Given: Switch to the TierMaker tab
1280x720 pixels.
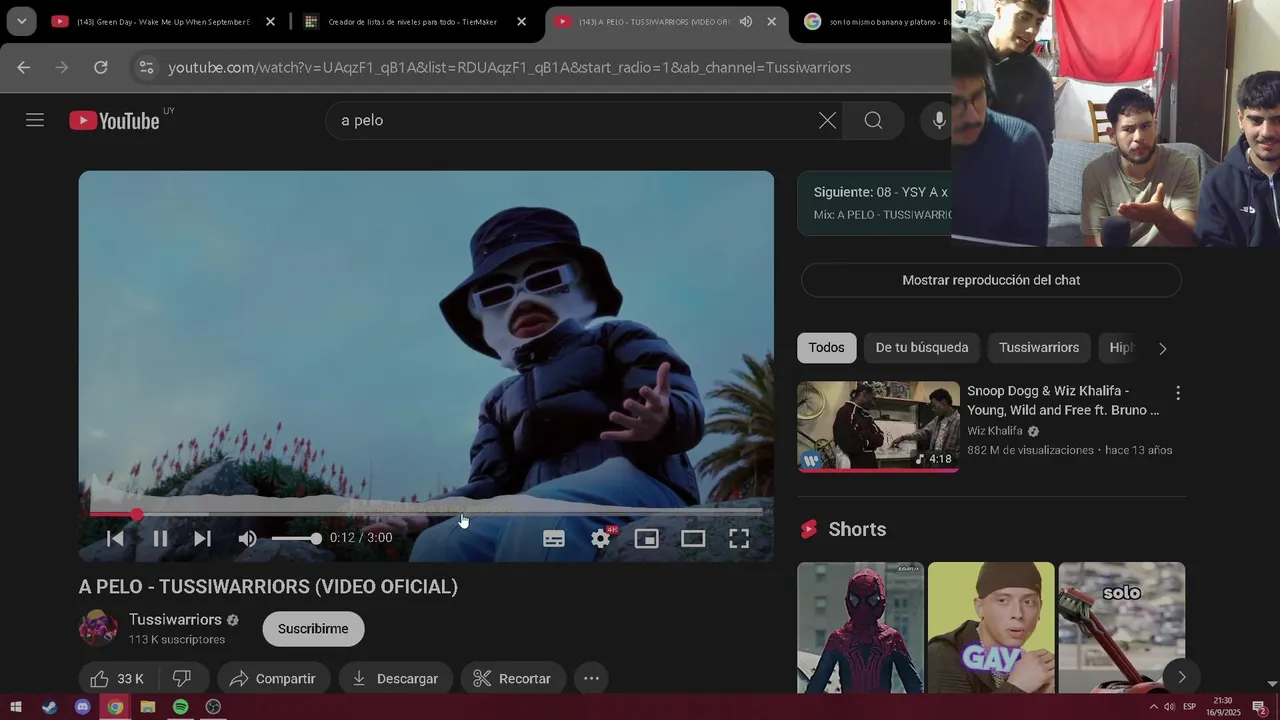Looking at the screenshot, I should [x=412, y=21].
